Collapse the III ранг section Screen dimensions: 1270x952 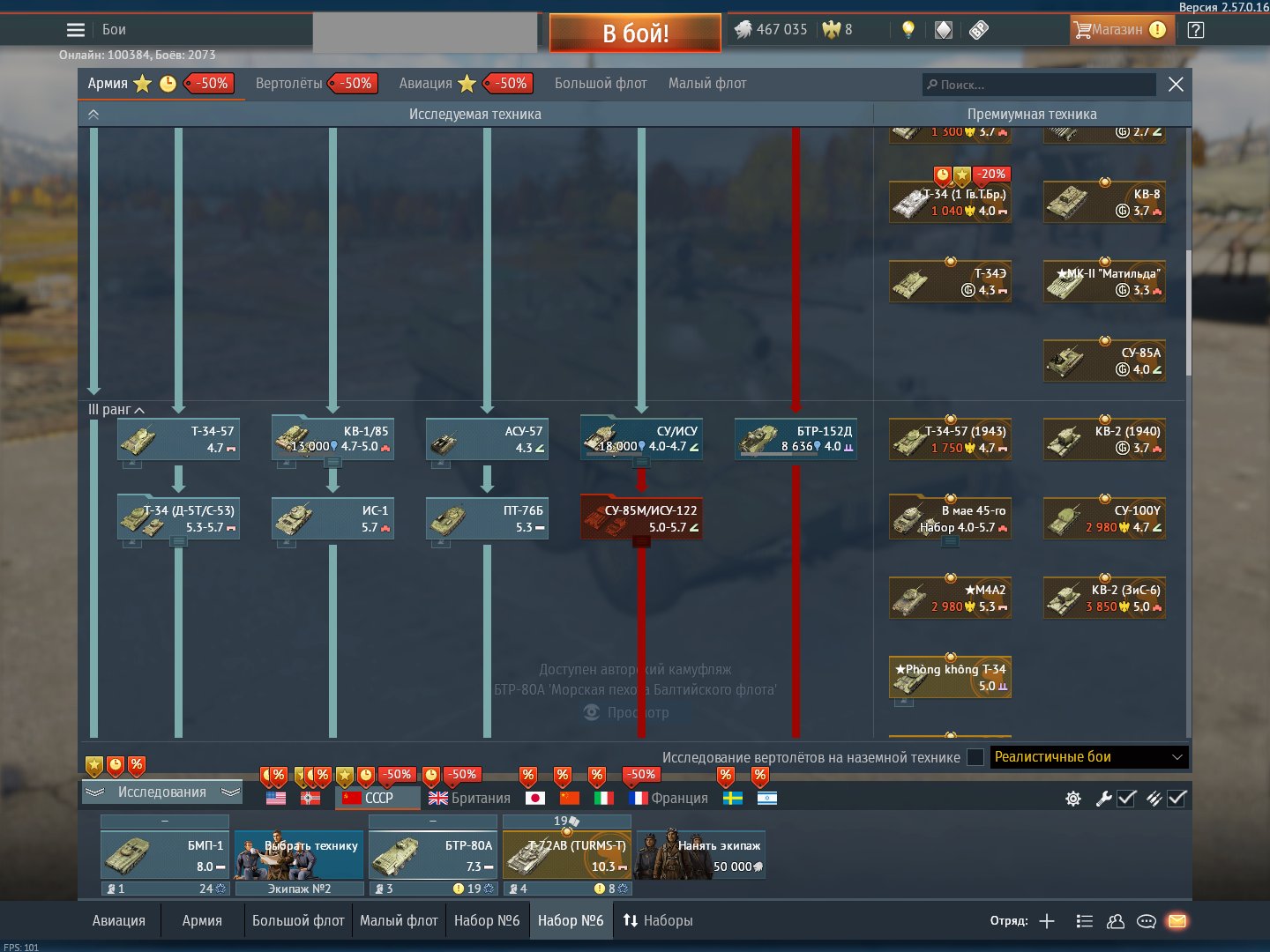tap(116, 410)
